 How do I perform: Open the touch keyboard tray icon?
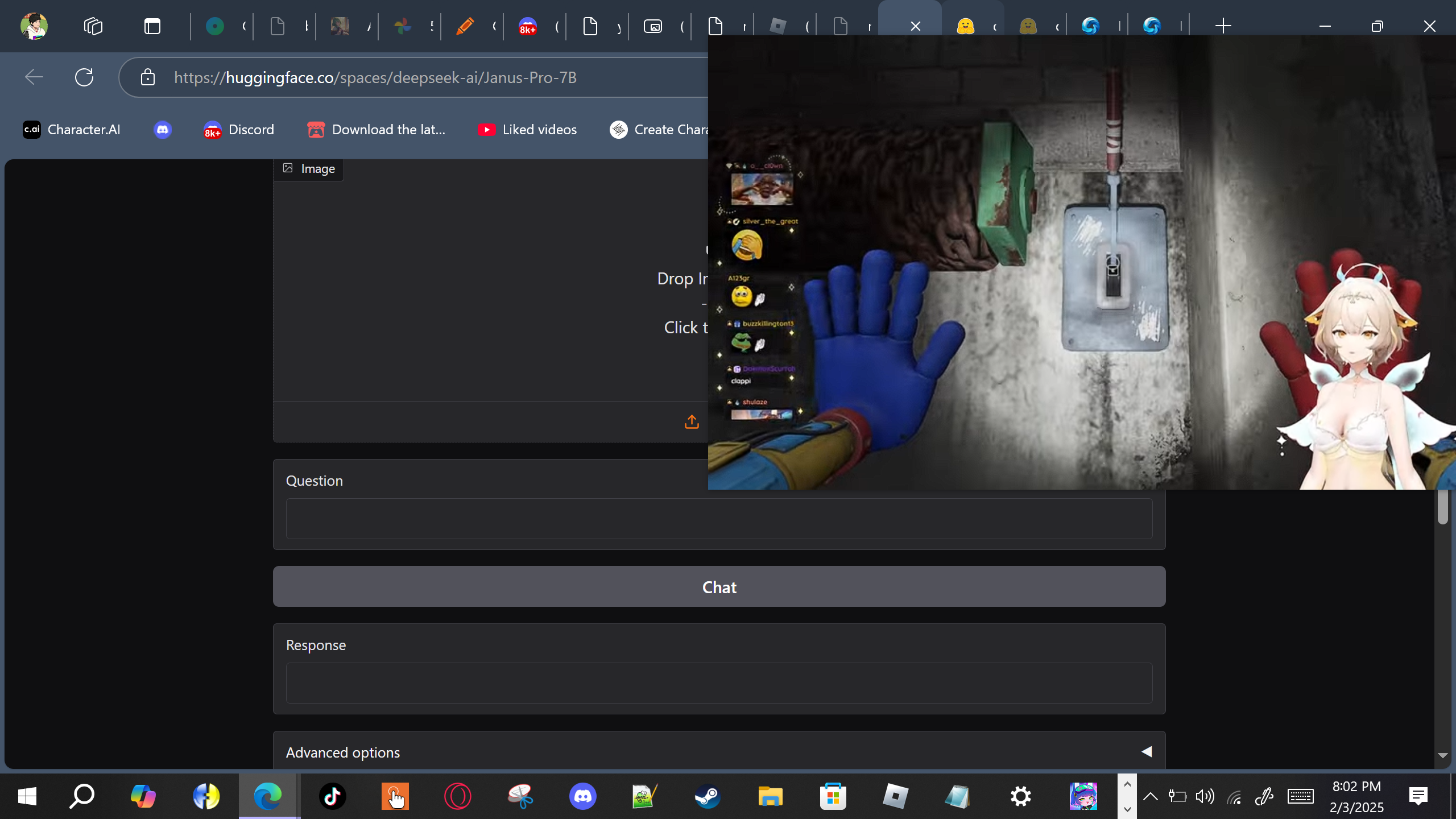pos(1301,796)
